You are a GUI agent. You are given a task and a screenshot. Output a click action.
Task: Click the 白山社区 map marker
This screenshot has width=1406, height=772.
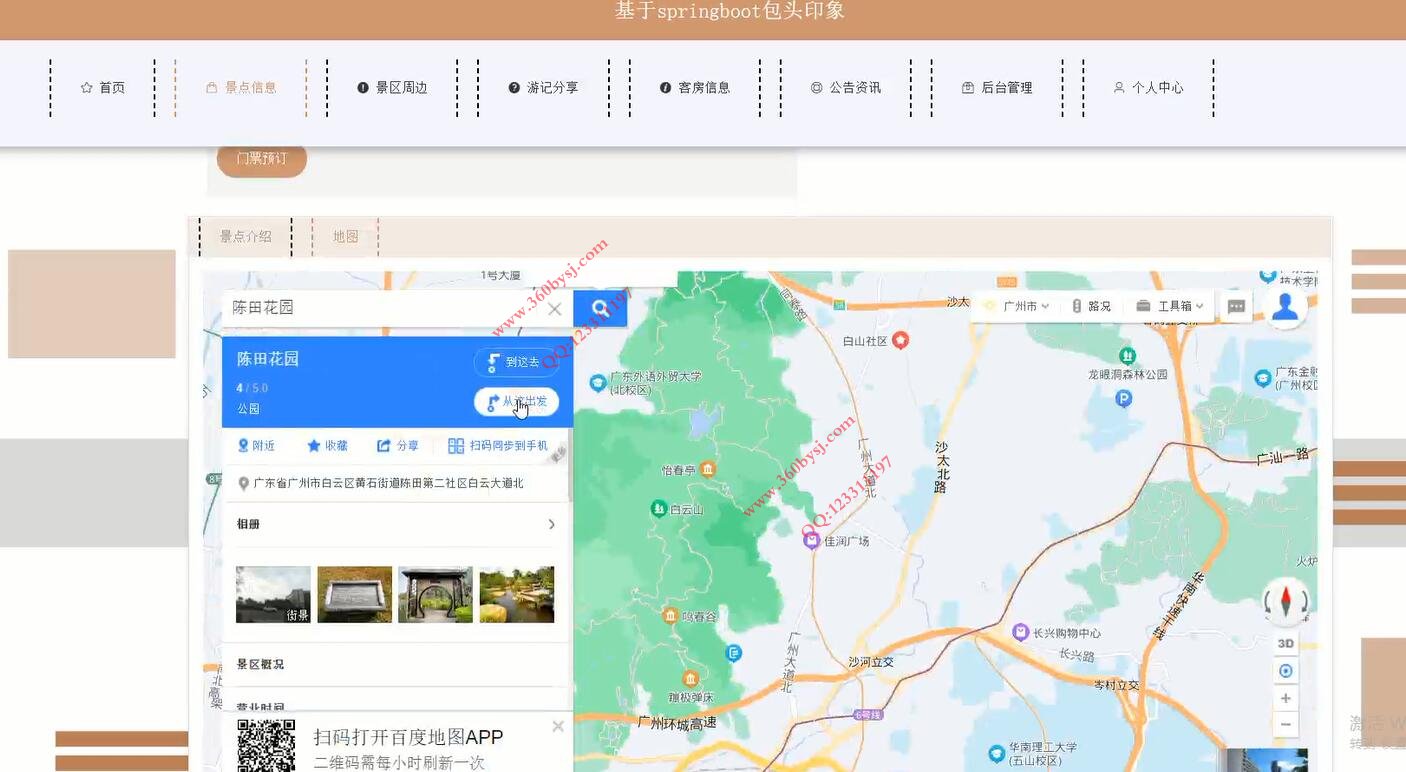901,341
